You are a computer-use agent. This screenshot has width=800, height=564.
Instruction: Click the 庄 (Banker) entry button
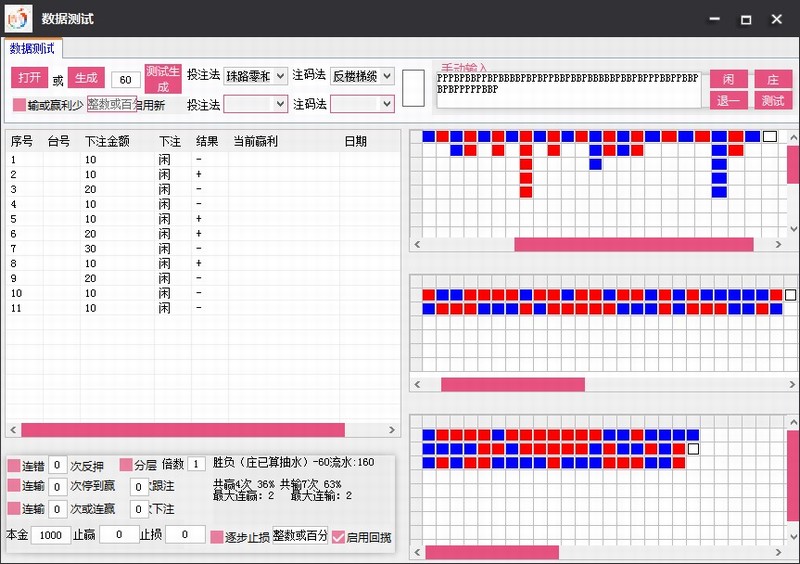pyautogui.click(x=772, y=79)
